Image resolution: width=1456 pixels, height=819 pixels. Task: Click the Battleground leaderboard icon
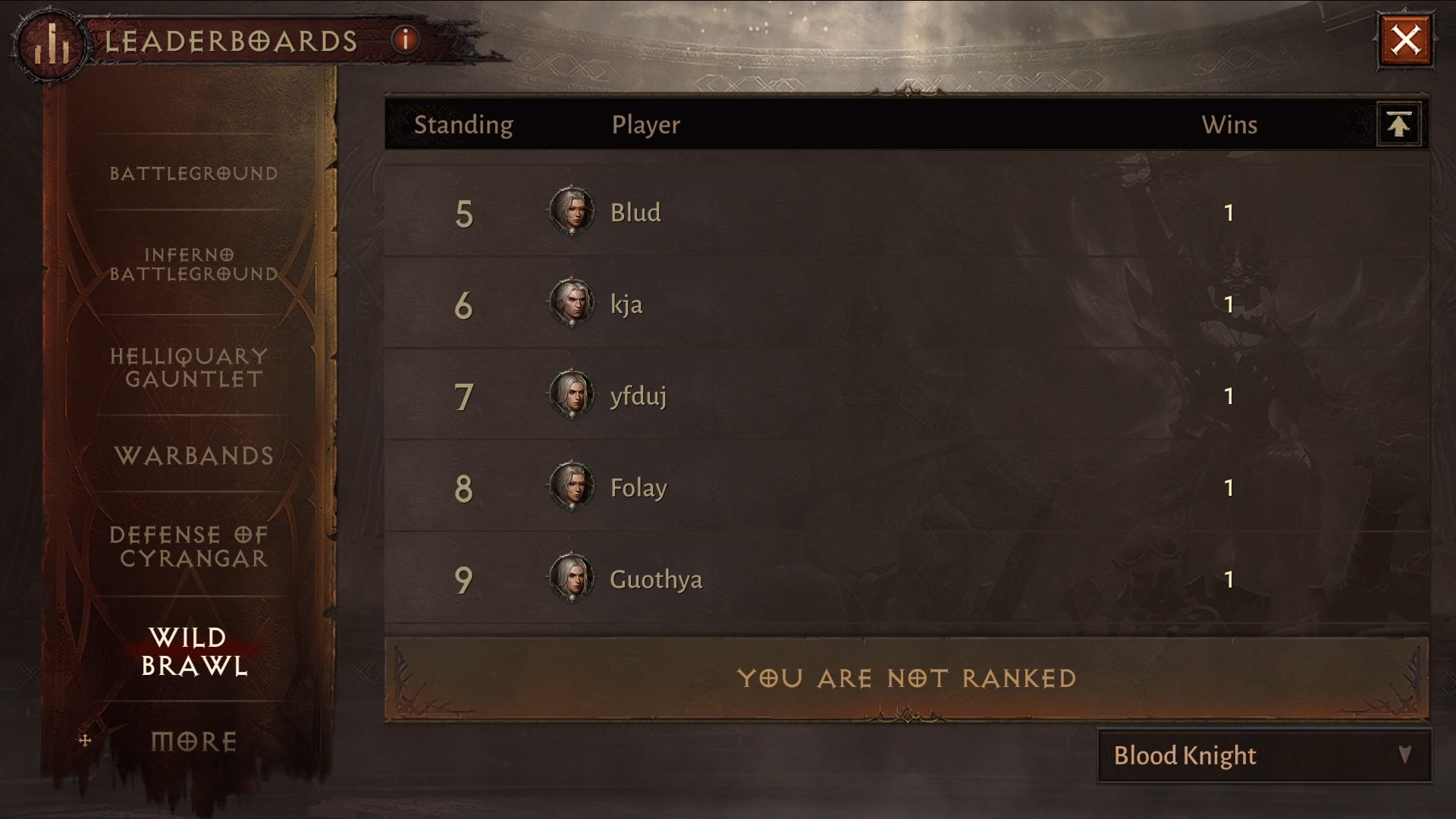[194, 172]
